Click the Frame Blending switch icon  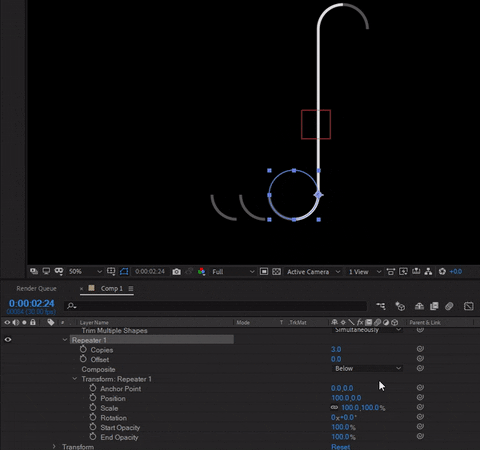[434, 306]
